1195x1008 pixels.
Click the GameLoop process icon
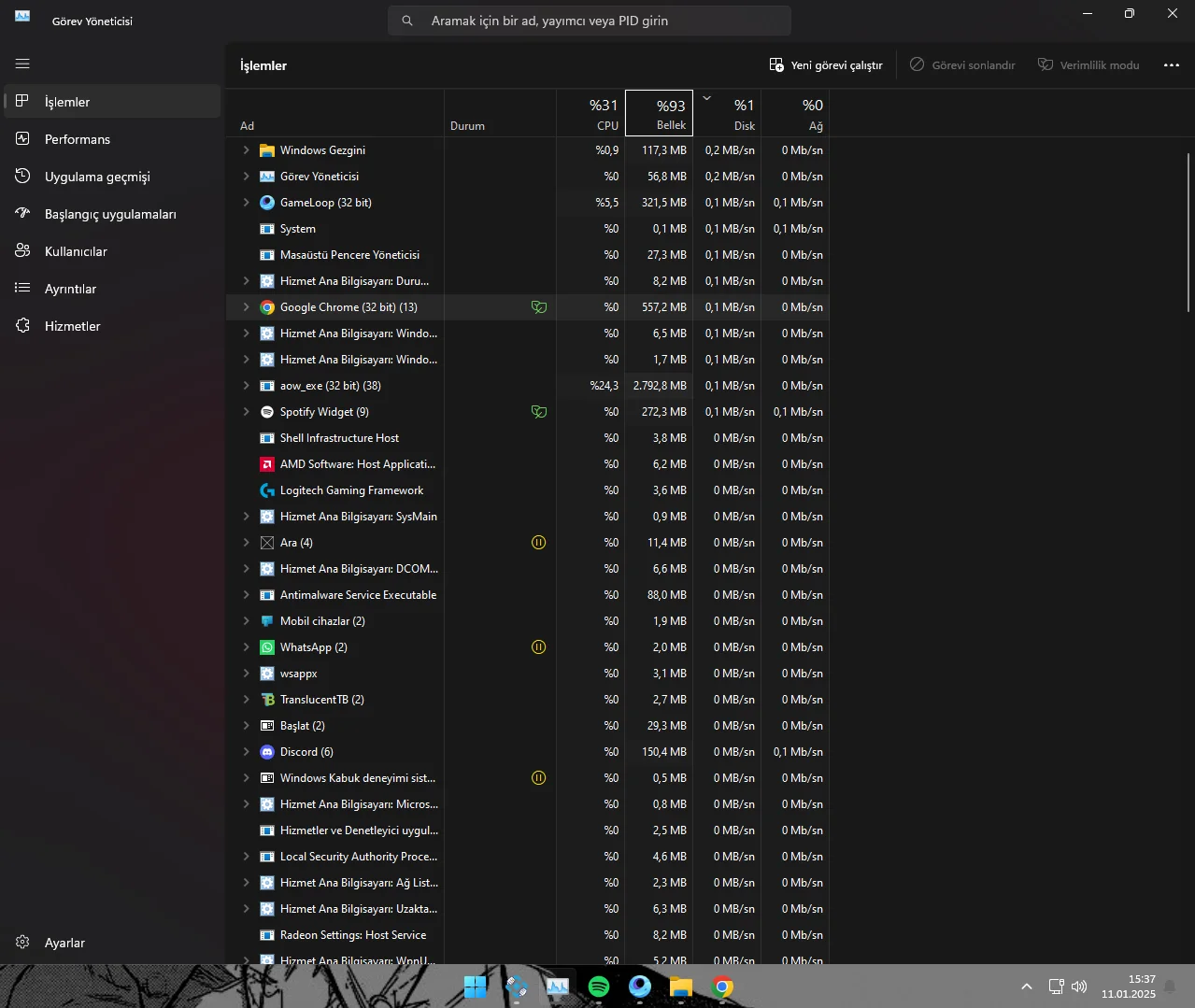[267, 203]
